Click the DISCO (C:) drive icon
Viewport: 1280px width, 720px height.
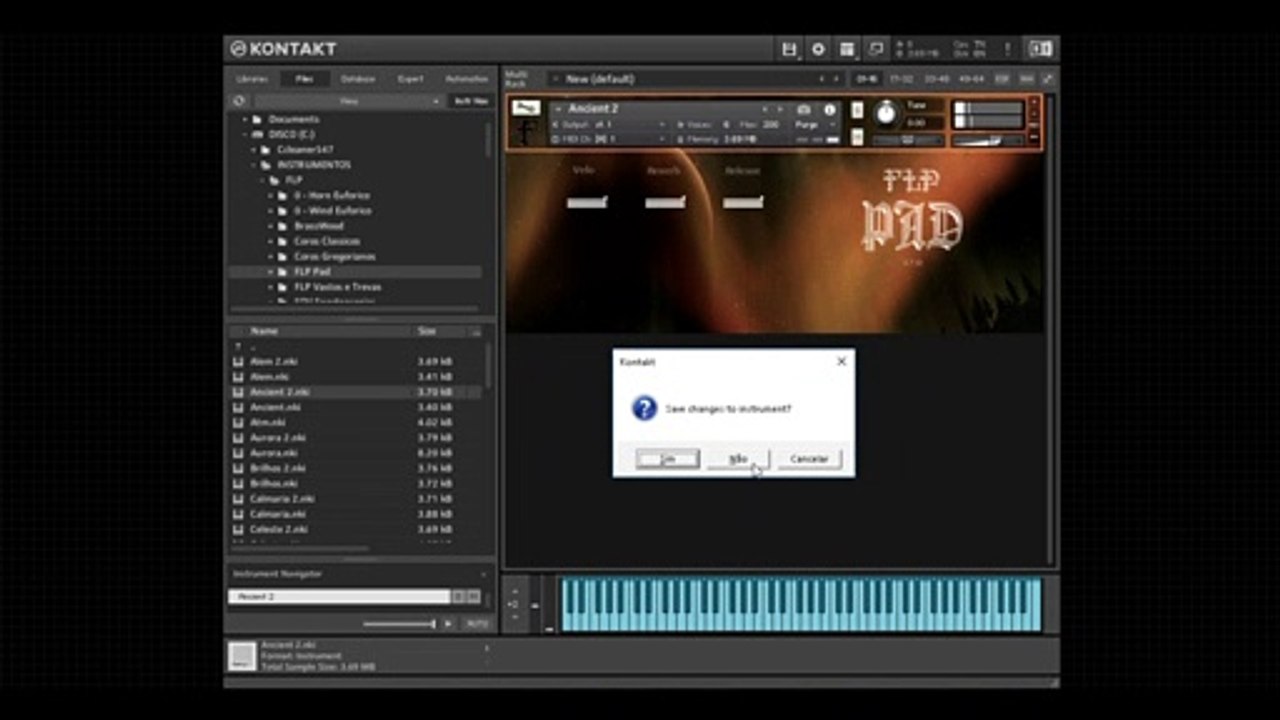pyautogui.click(x=257, y=134)
